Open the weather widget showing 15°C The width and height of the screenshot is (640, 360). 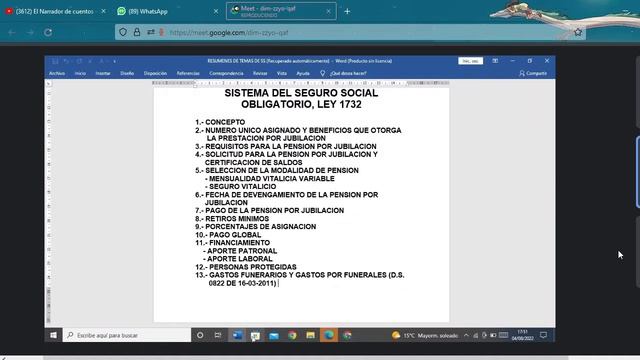tap(424, 335)
